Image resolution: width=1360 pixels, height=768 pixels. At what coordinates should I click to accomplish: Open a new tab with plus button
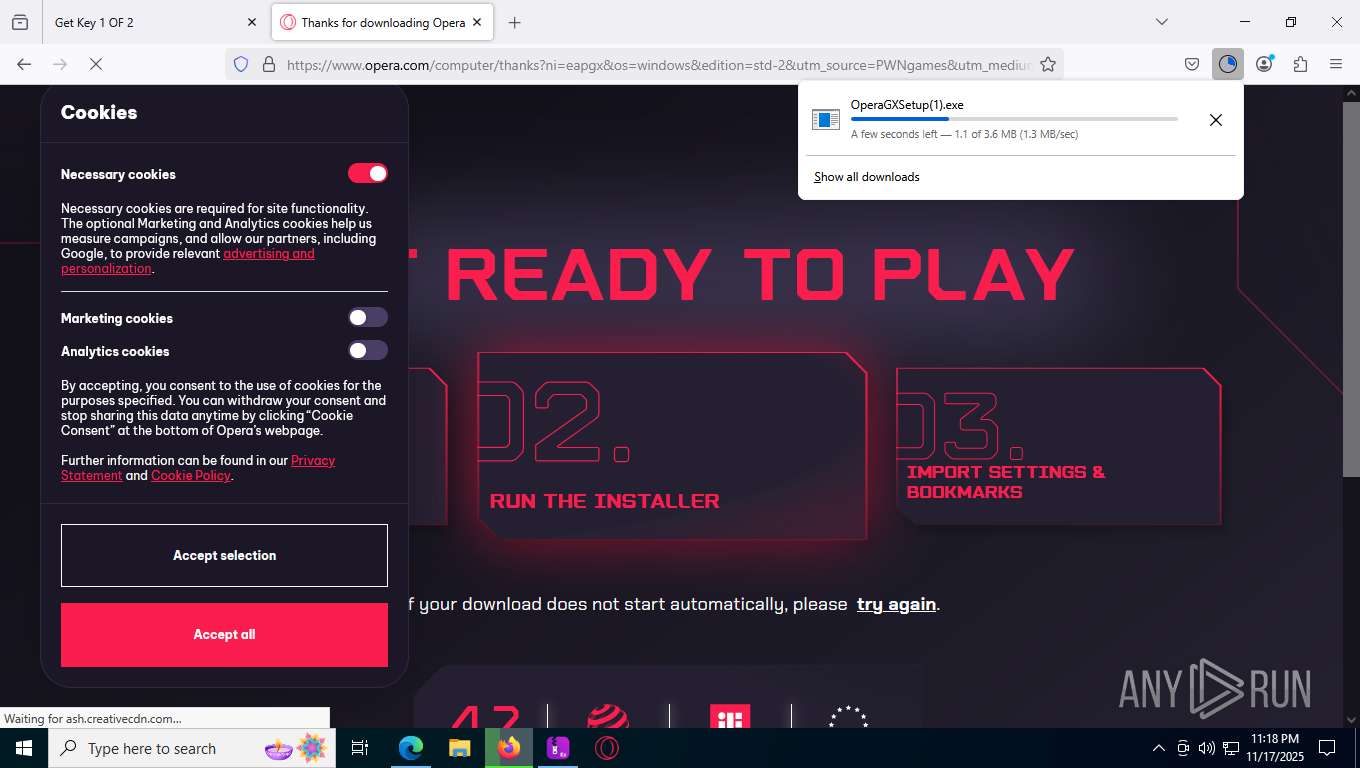click(x=514, y=22)
